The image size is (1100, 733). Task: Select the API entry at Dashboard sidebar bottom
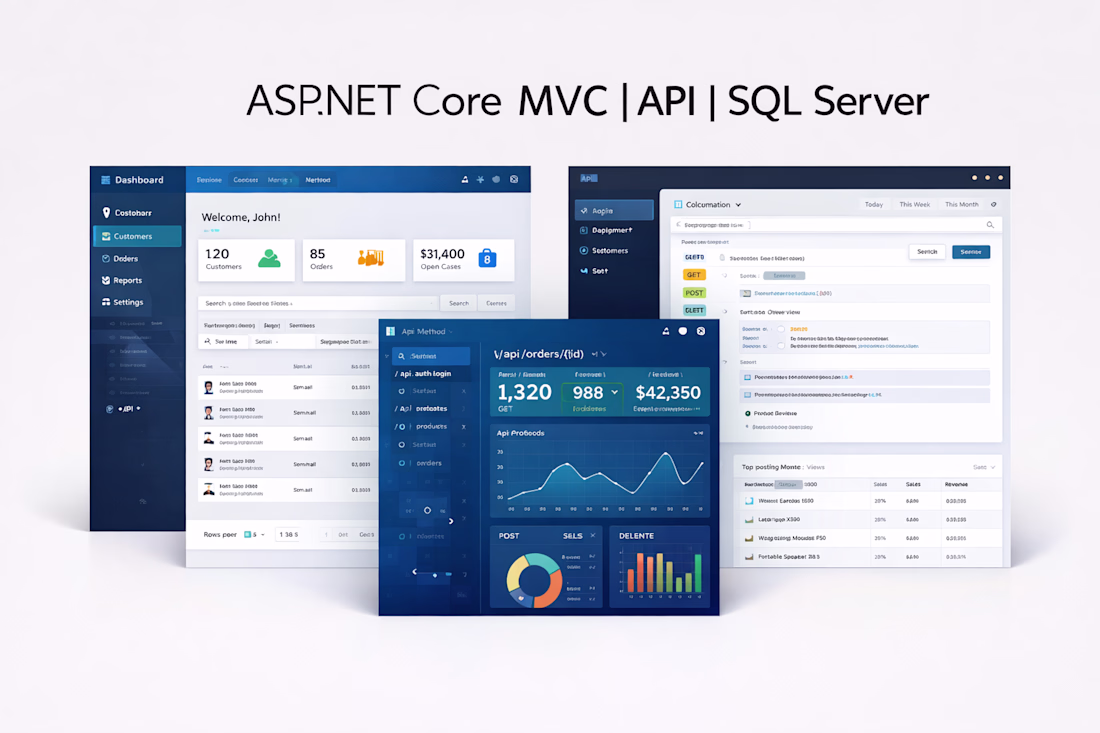[x=125, y=408]
